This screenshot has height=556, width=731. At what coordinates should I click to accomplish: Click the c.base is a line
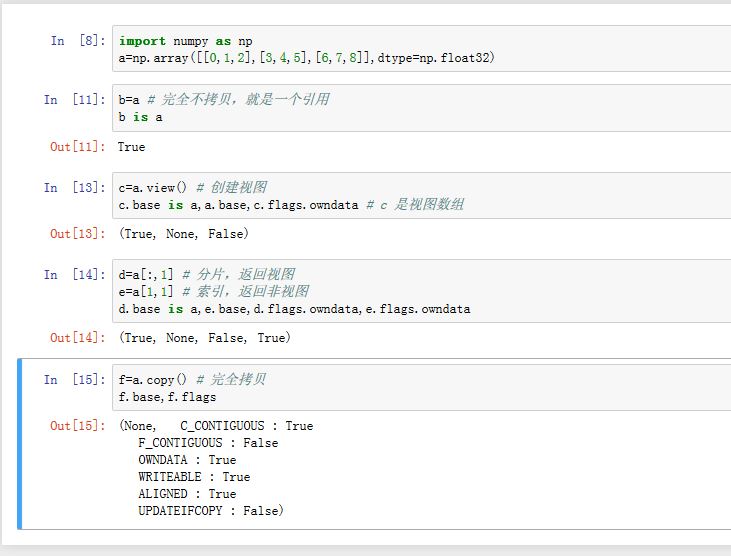tap(290, 205)
